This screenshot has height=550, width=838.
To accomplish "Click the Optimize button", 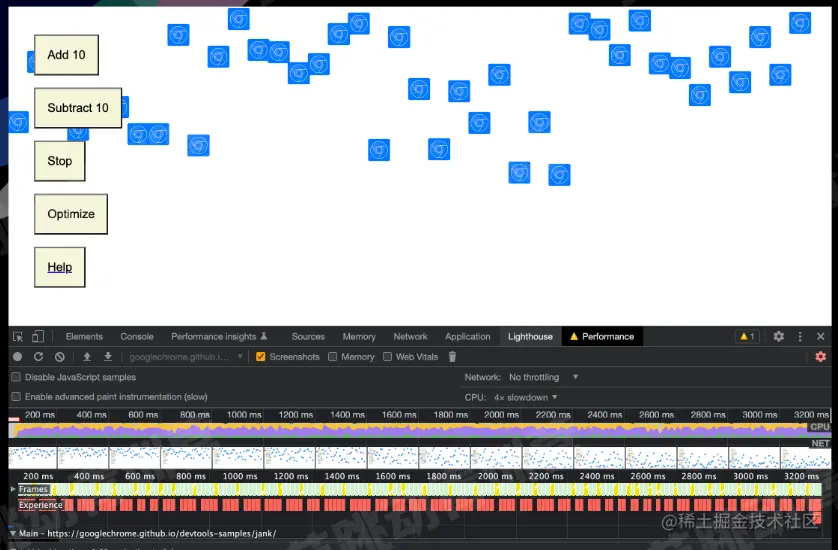I will (71, 214).
